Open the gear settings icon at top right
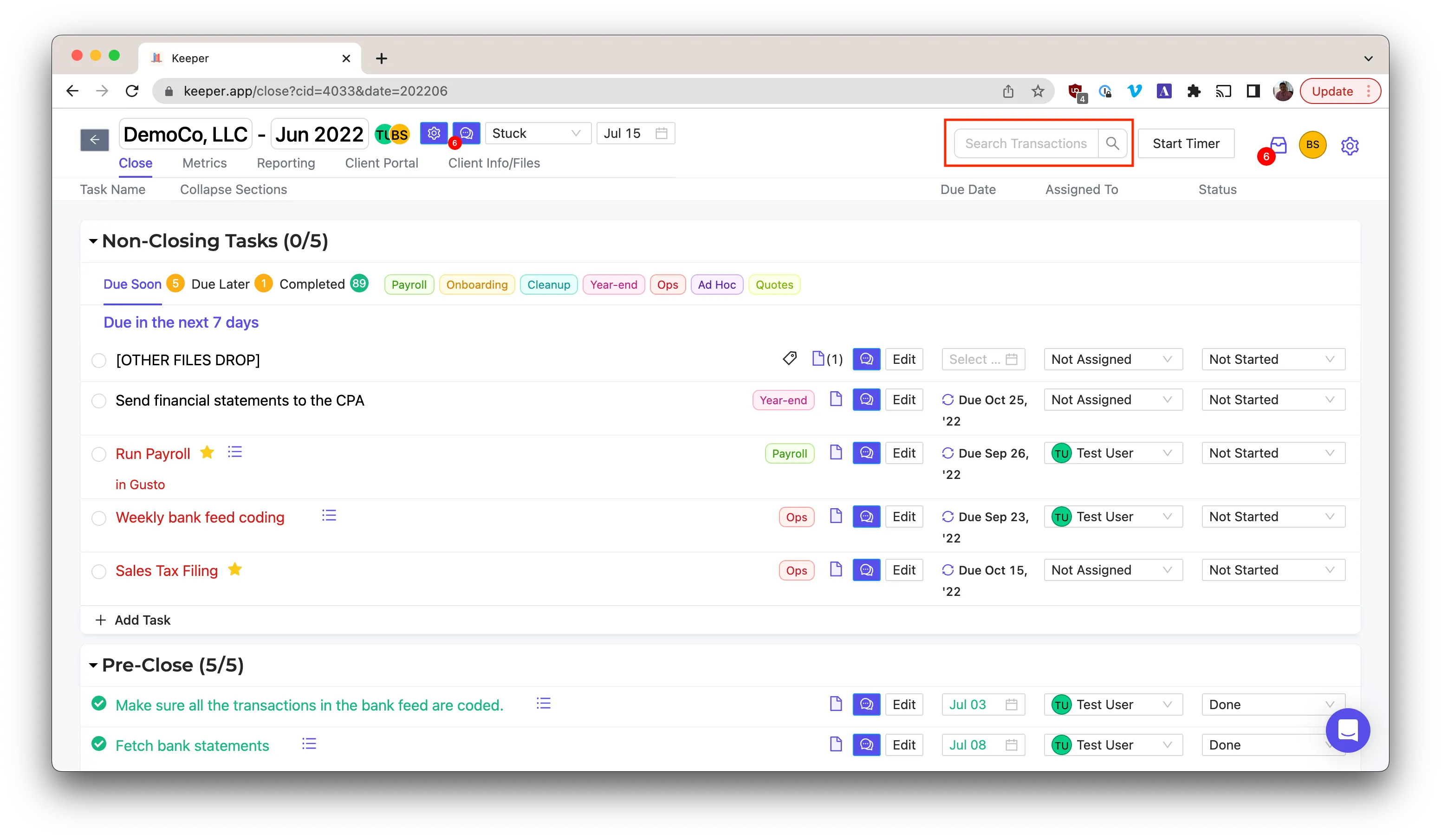The width and height of the screenshot is (1441, 840). click(x=1350, y=146)
